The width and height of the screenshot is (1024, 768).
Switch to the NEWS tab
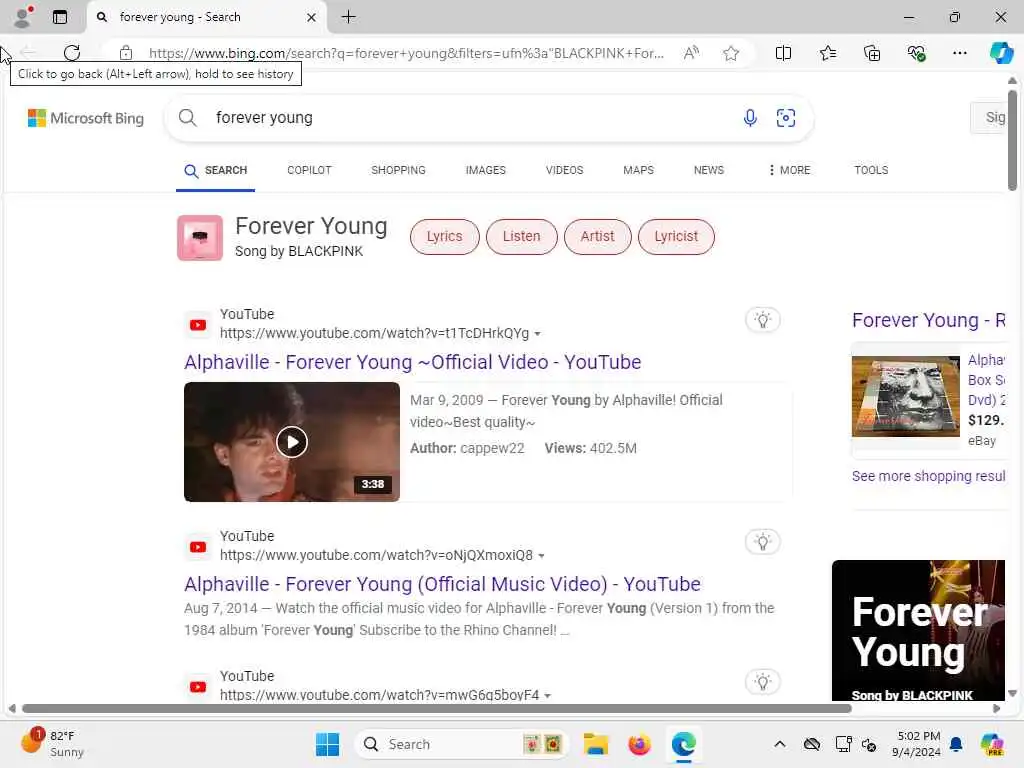click(709, 170)
